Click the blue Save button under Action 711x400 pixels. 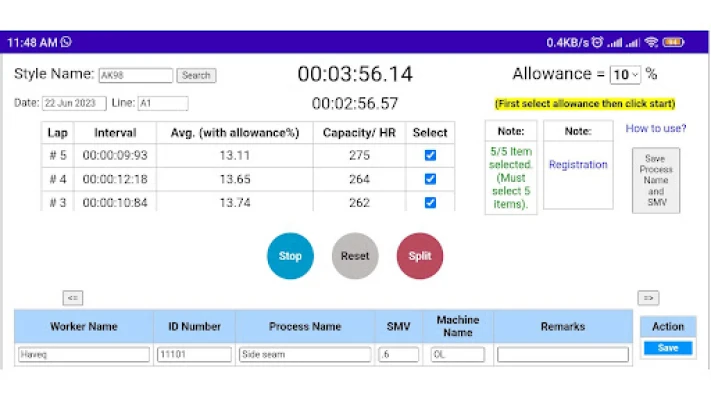click(667, 348)
